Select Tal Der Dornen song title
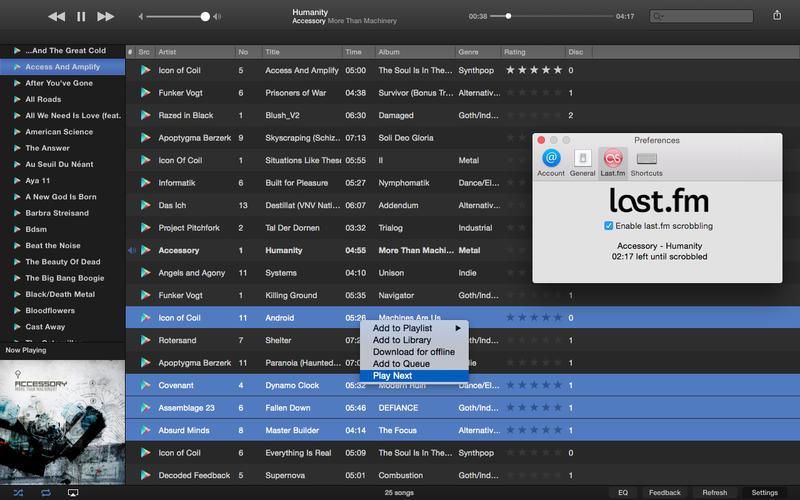This screenshot has width=800, height=500. pos(292,228)
